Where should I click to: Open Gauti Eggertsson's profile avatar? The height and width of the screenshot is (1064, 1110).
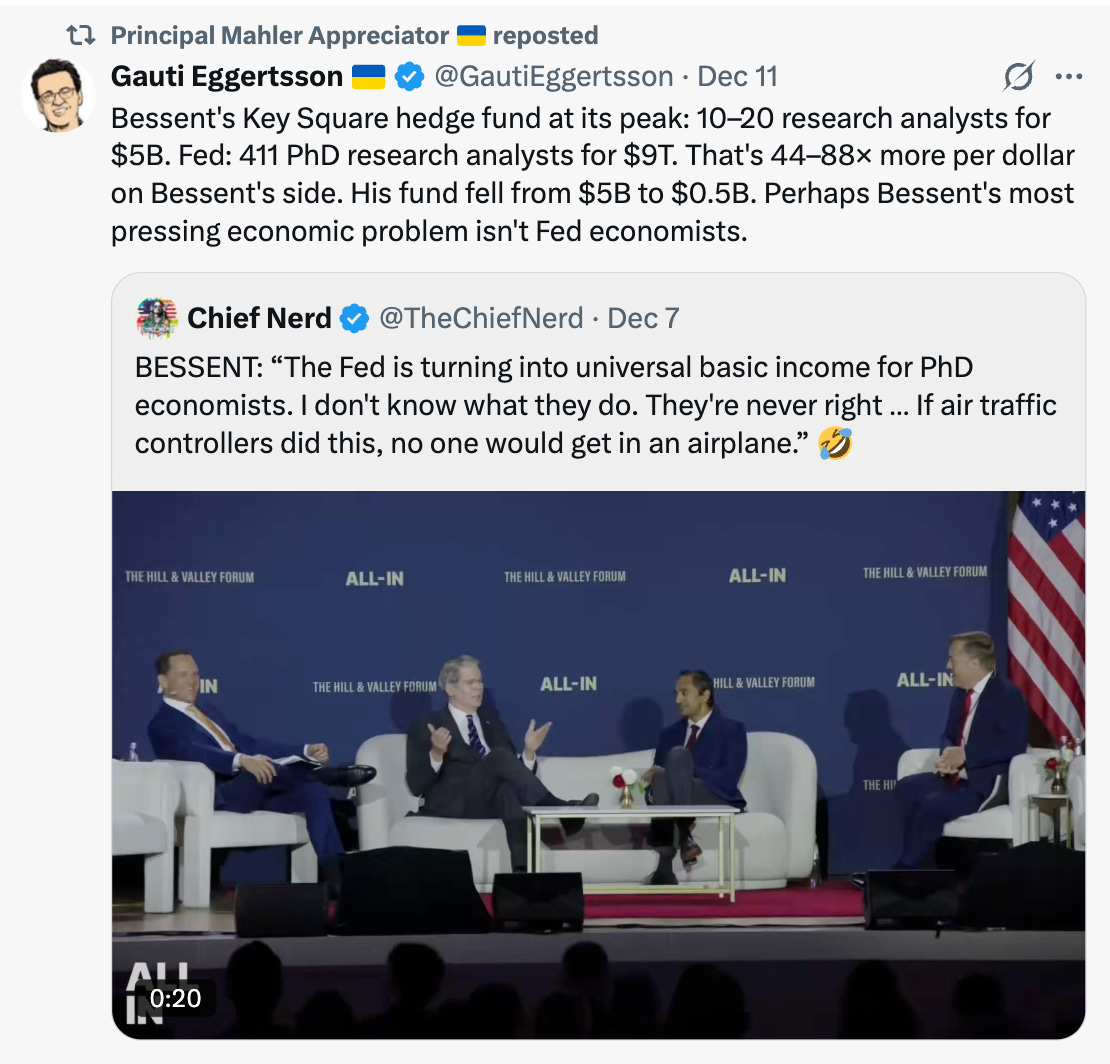click(x=58, y=96)
